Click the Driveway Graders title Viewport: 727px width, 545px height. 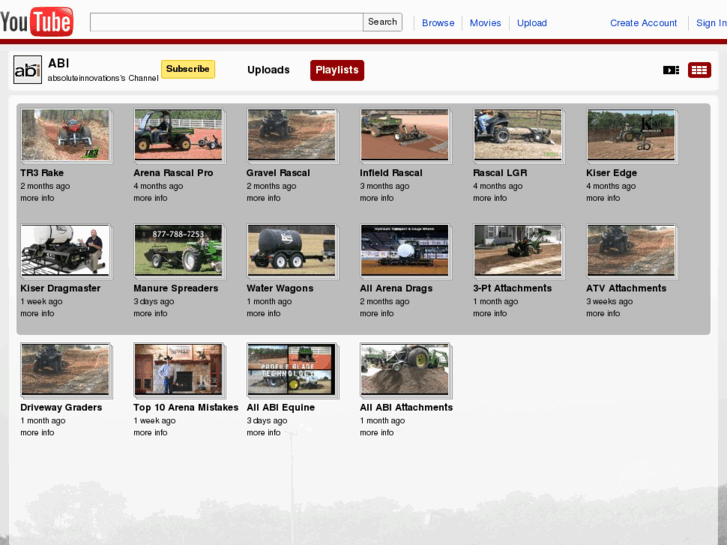(x=61, y=408)
